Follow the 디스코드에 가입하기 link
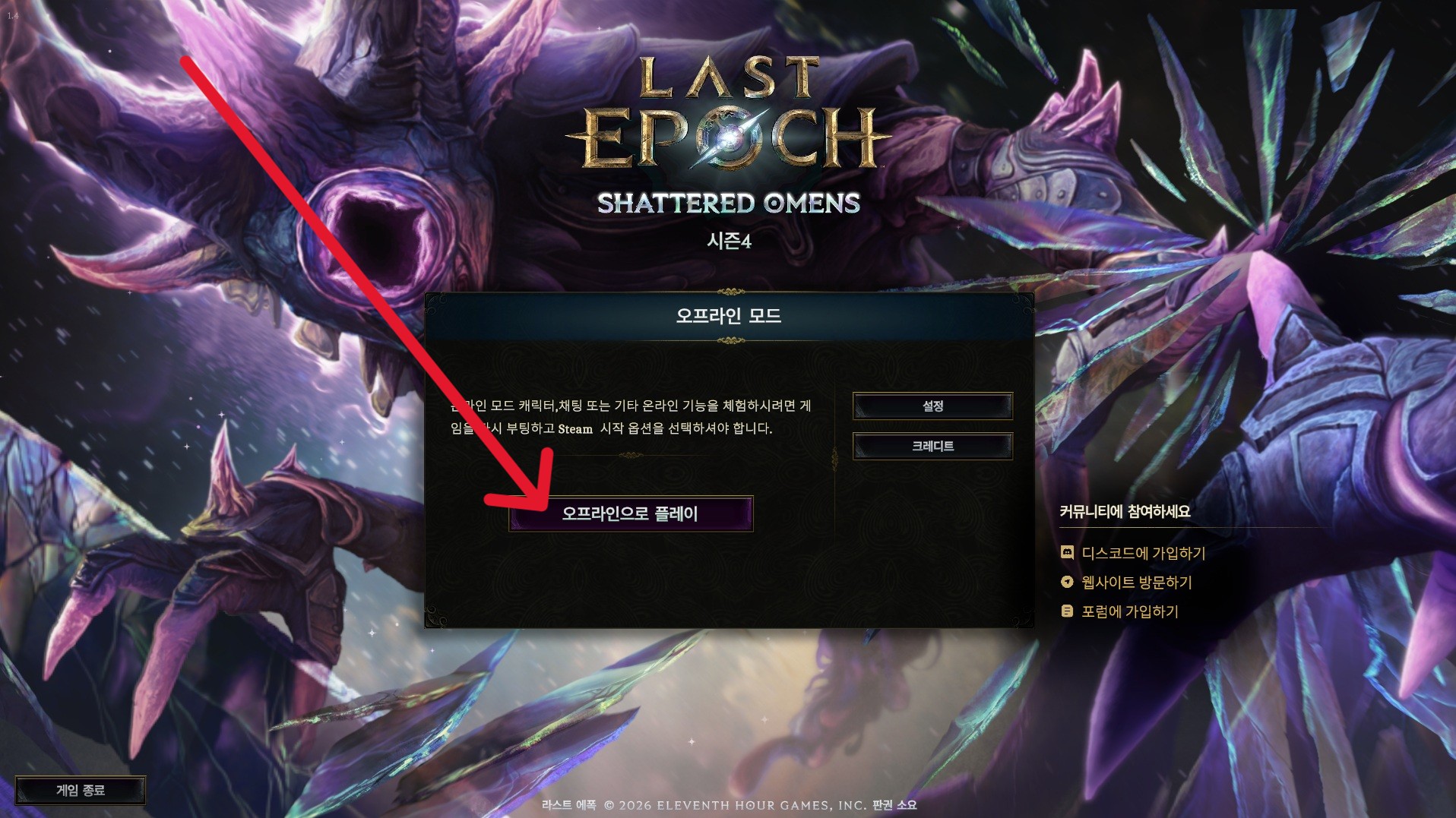Screen dimensions: 1456x818 pos(1144,553)
